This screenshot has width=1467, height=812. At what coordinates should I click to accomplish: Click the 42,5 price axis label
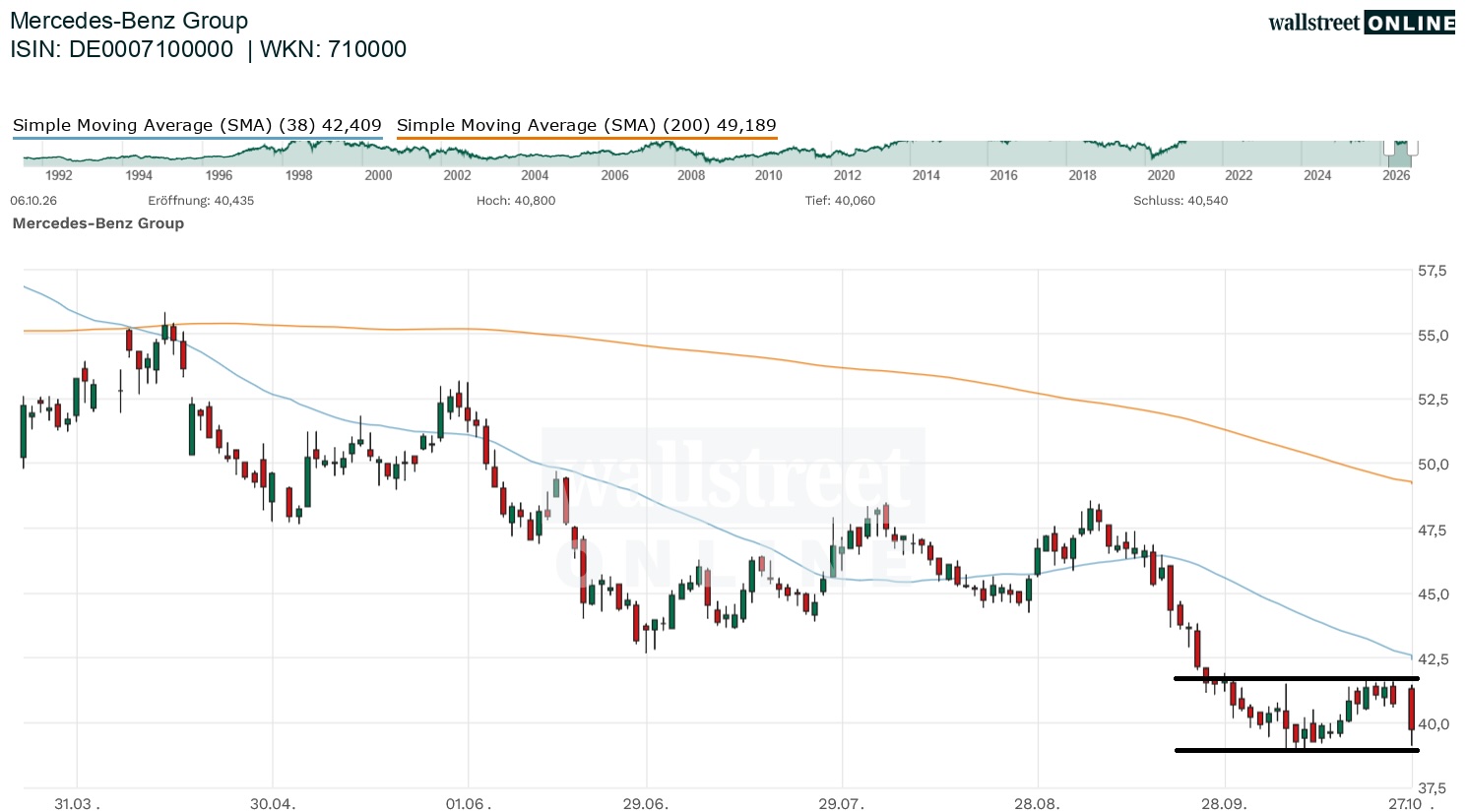(1433, 659)
